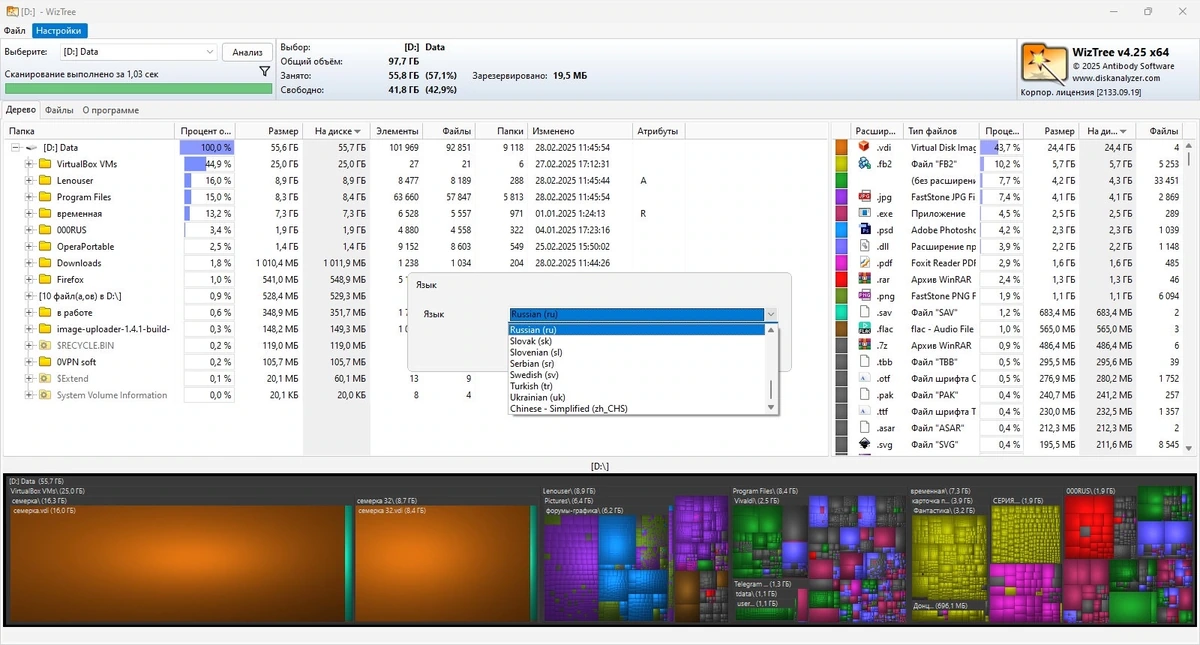Click the .7z WinRAR archive icon
This screenshot has height=645, width=1200.
(865, 345)
